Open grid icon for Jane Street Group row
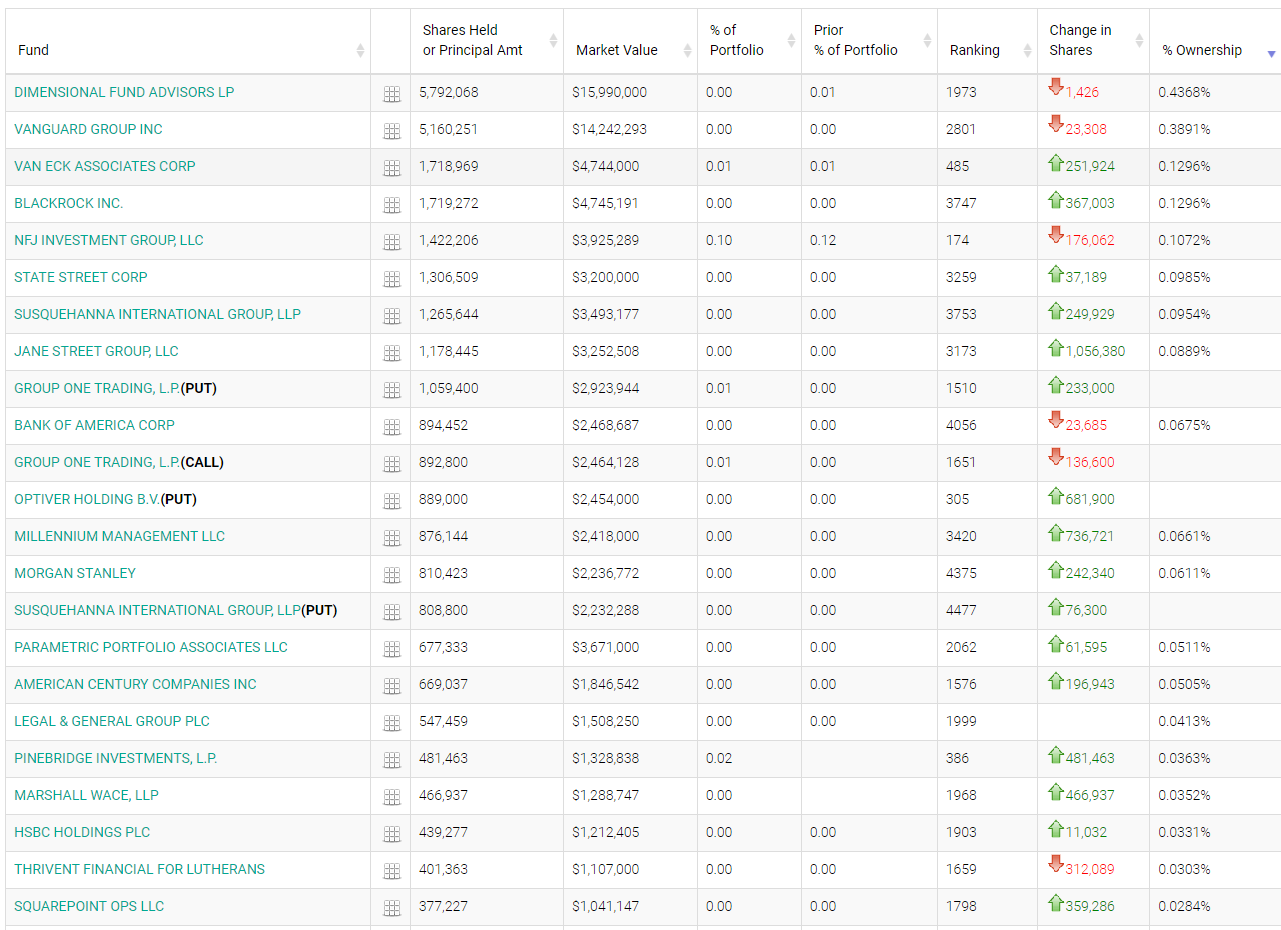Screen dimensions: 1281x930 pyautogui.click(x=391, y=353)
